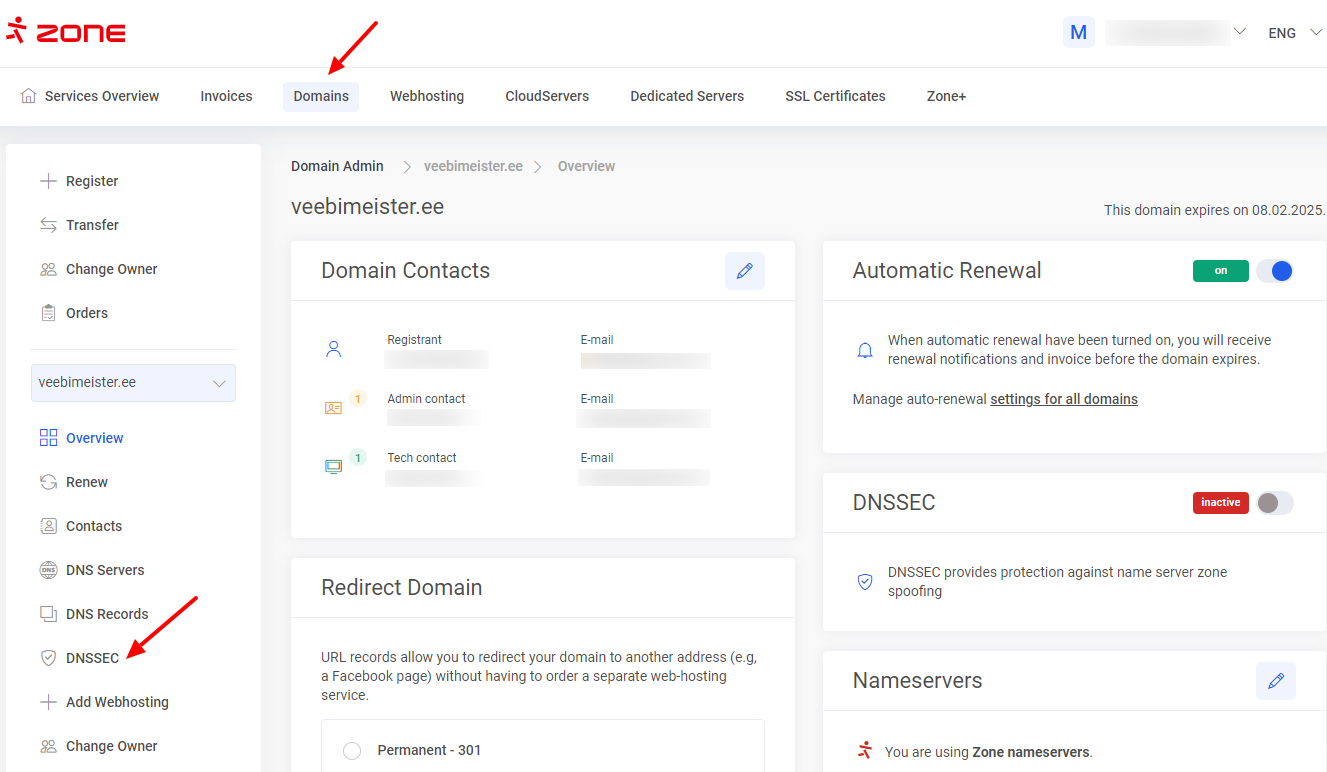Open DNS Records in the sidebar
Screen dimensions: 1327x772
107,614
